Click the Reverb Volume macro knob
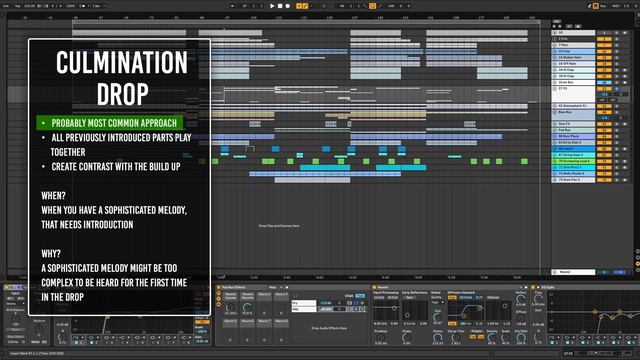The image size is (640, 360). click(x=230, y=308)
